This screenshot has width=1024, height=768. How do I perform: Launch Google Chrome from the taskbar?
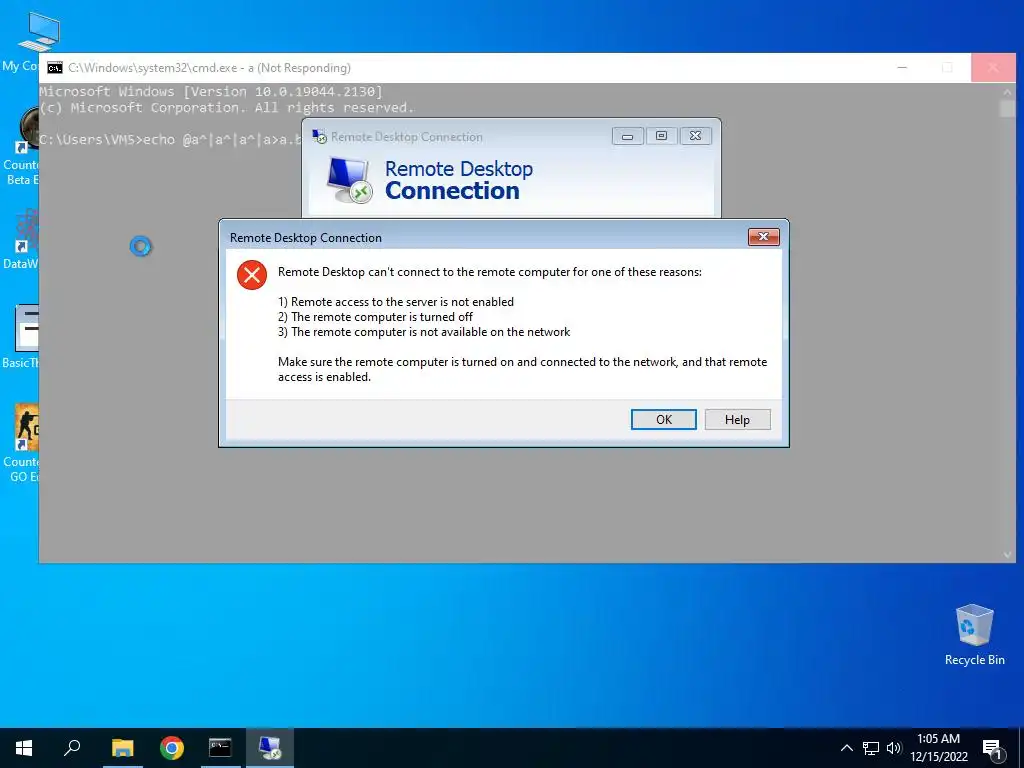coord(172,748)
